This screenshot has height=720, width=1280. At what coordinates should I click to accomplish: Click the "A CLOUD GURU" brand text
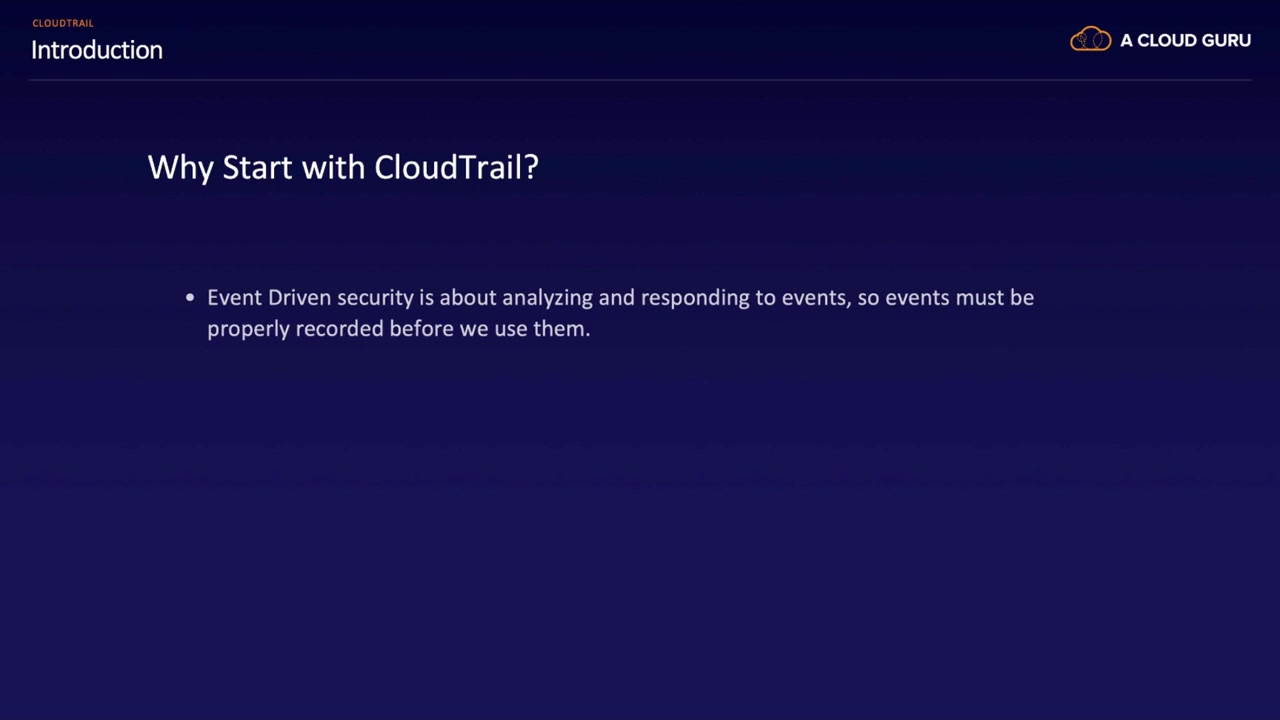pyautogui.click(x=1185, y=41)
